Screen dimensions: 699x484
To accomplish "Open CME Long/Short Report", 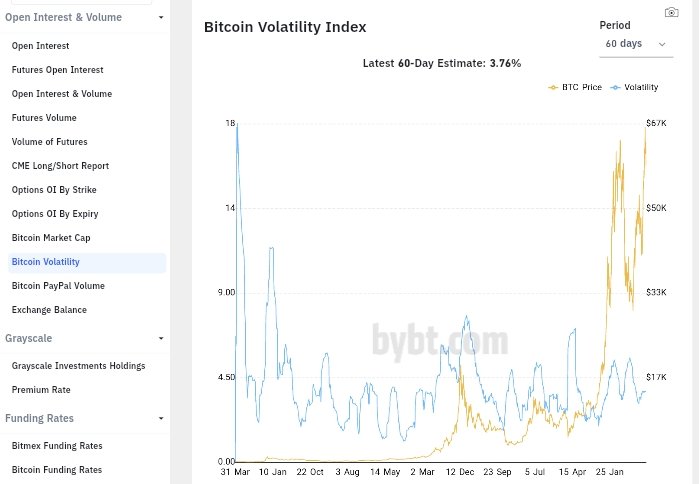I will [60, 166].
